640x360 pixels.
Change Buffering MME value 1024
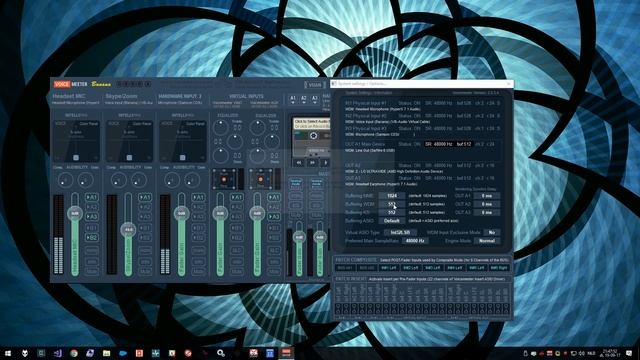click(392, 196)
